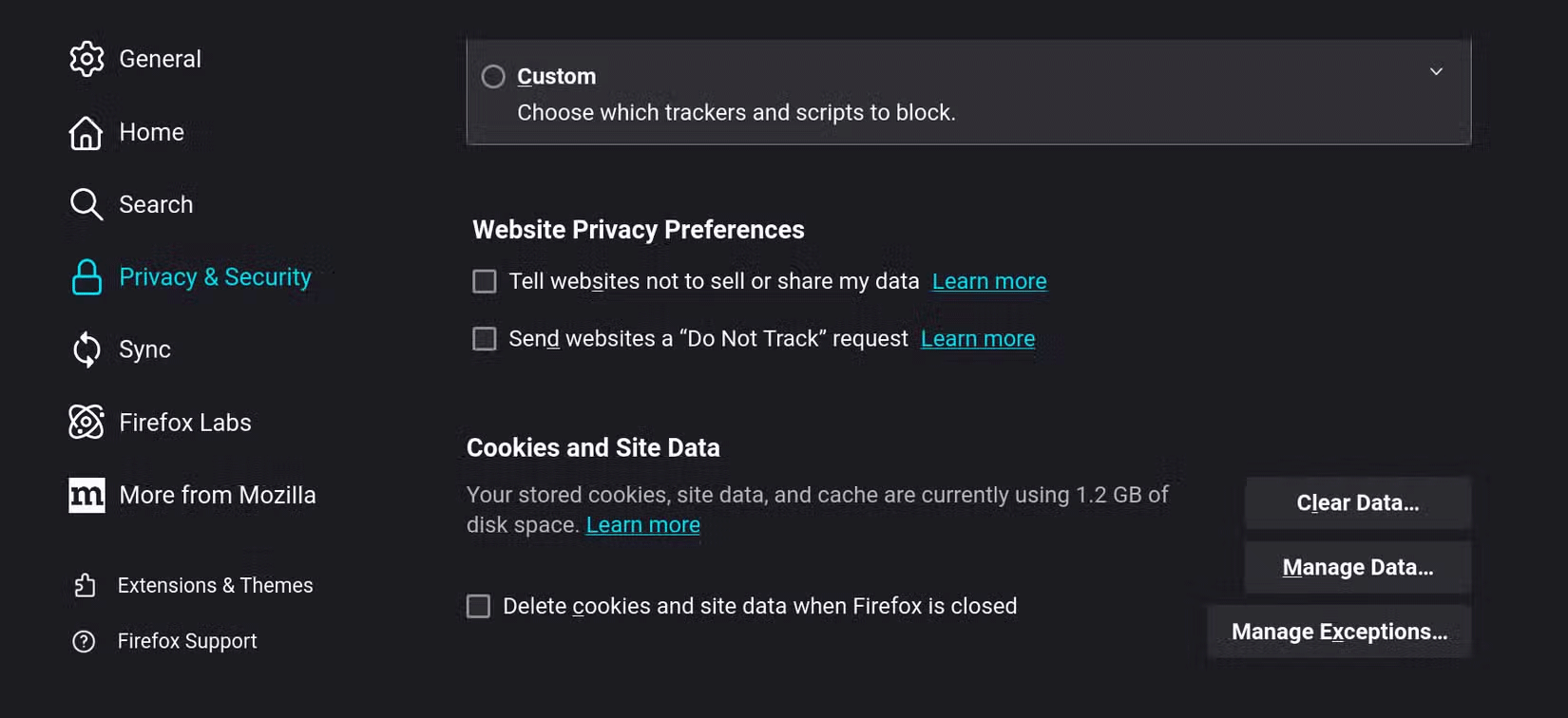Select the Home icon in sidebar

click(86, 132)
